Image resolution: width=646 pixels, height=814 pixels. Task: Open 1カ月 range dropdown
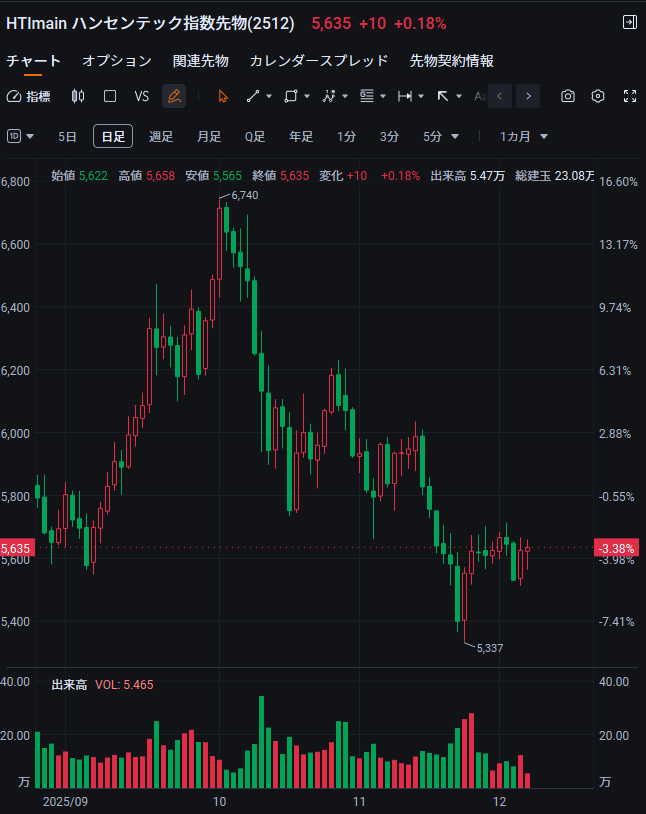coord(523,137)
